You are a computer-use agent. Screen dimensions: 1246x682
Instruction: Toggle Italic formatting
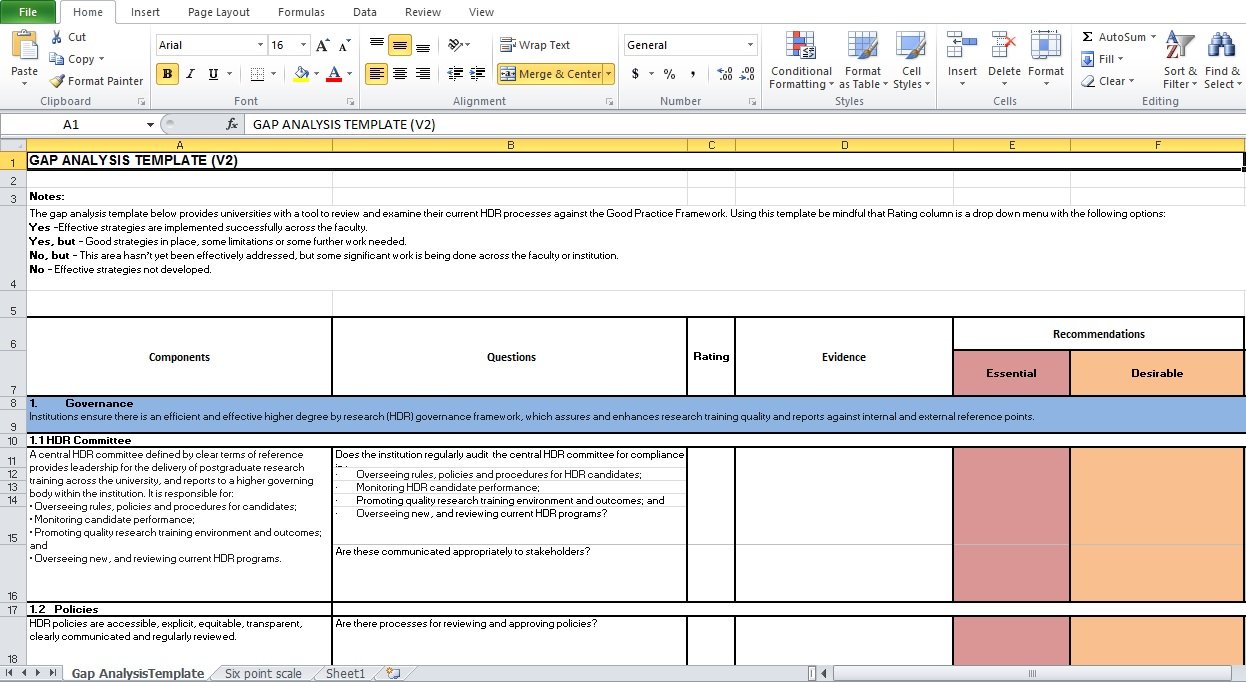190,74
